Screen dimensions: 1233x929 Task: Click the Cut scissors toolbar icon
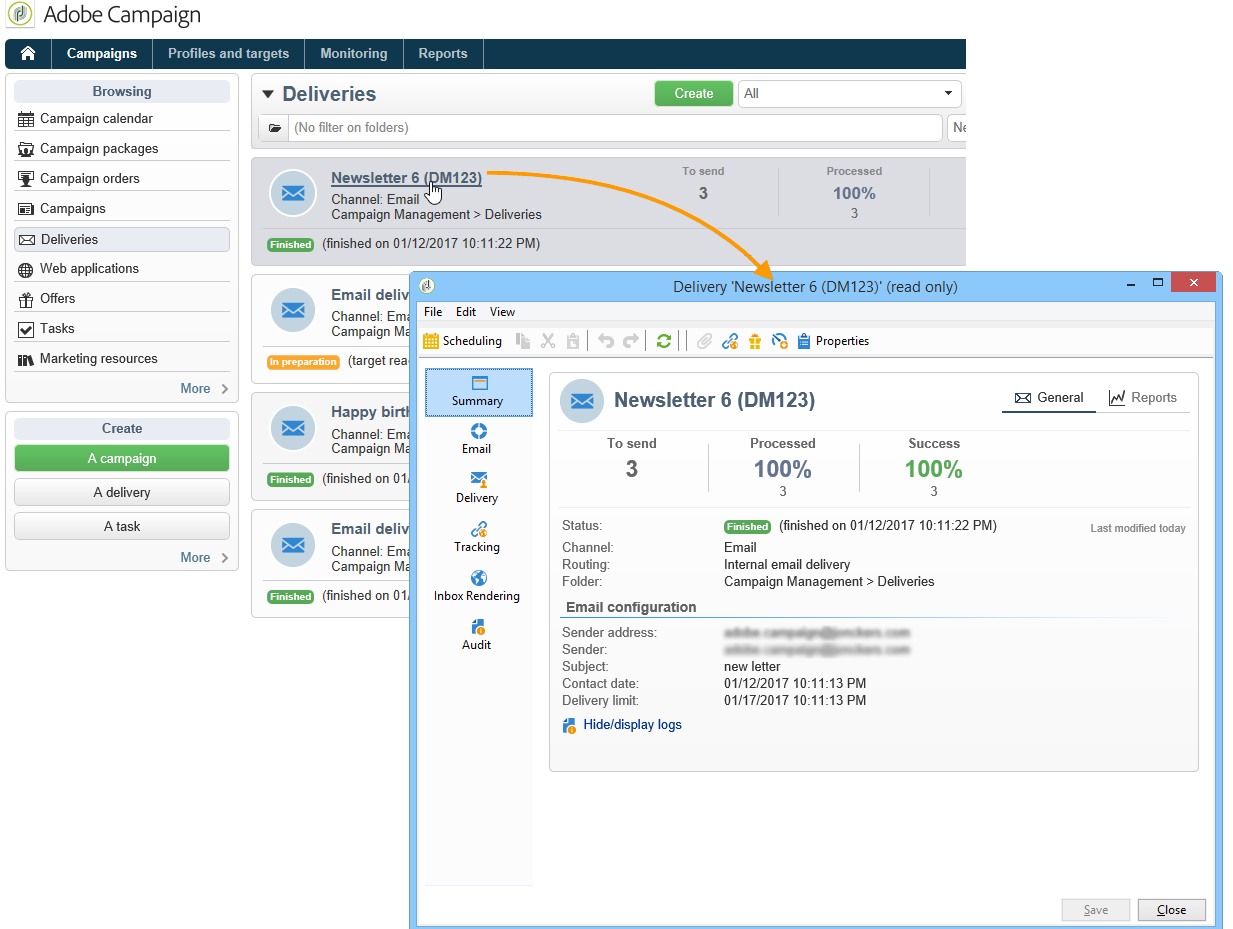[548, 341]
